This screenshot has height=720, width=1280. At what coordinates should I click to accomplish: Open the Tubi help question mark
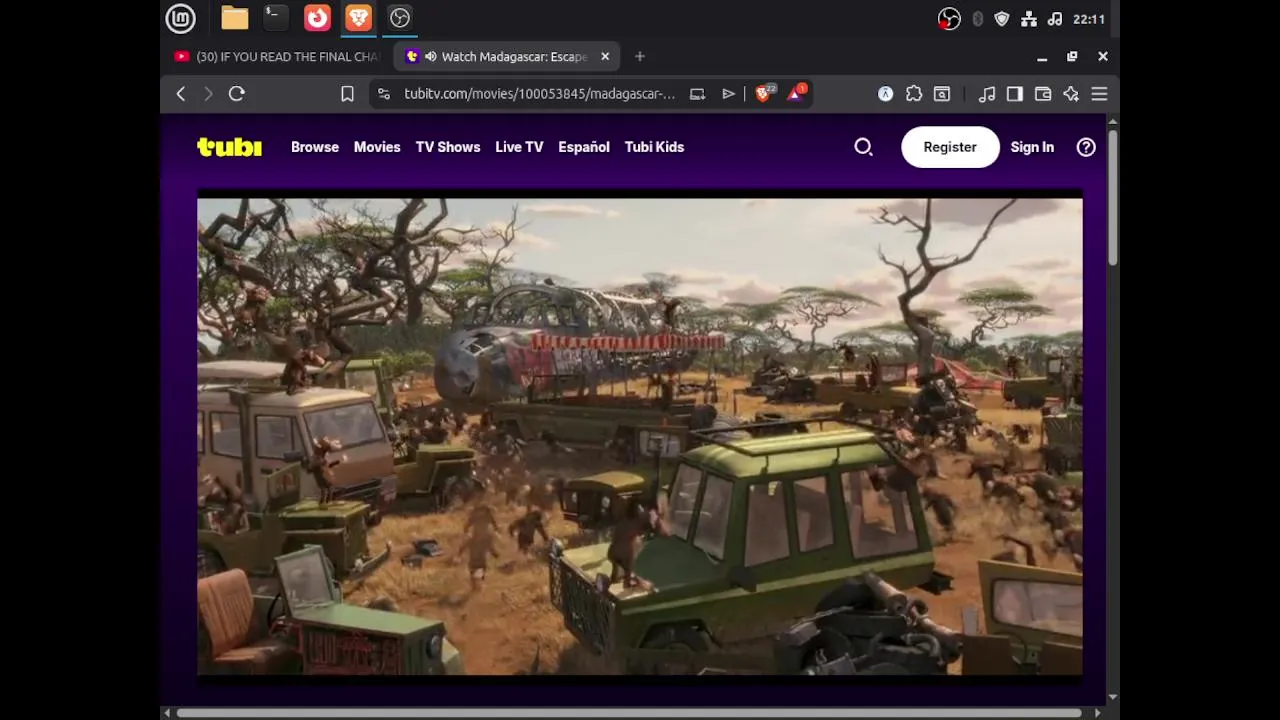[1086, 147]
